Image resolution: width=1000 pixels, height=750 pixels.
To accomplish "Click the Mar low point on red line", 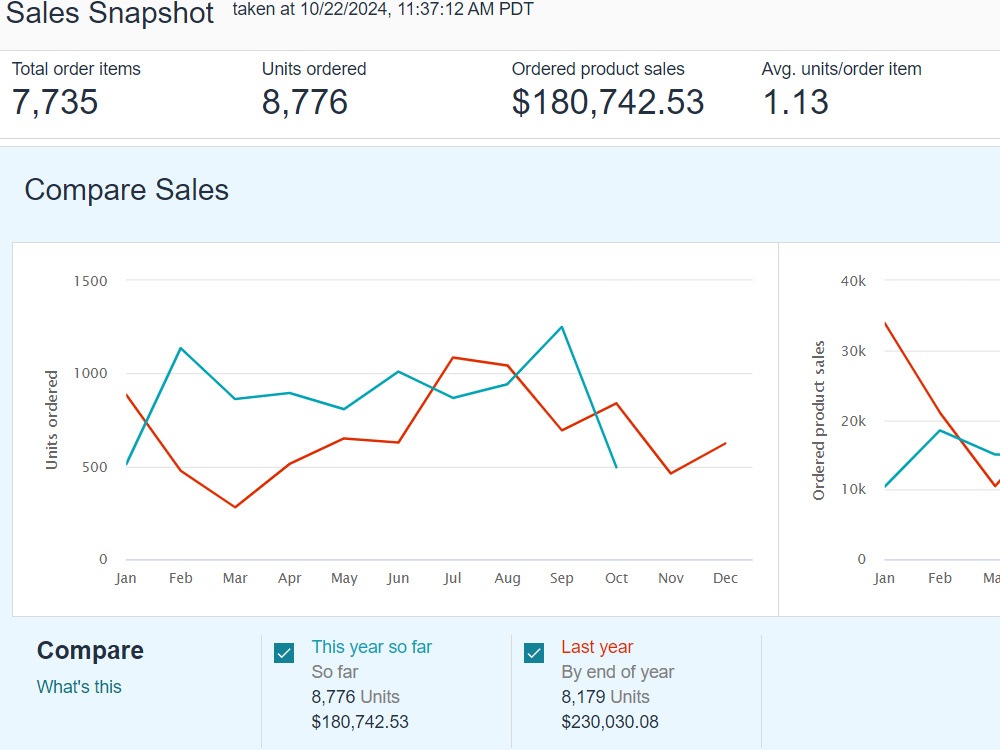I will tap(235, 507).
